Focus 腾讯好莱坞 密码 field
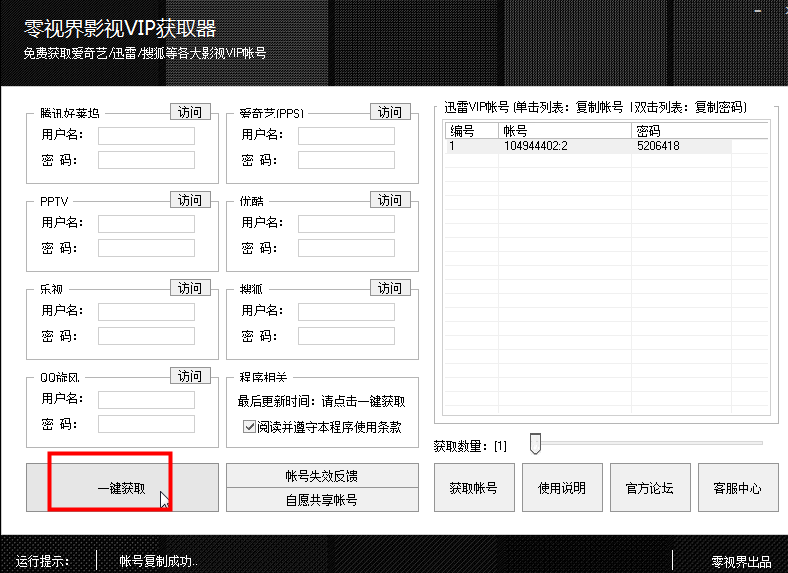This screenshot has width=788, height=573. click(x=146, y=160)
